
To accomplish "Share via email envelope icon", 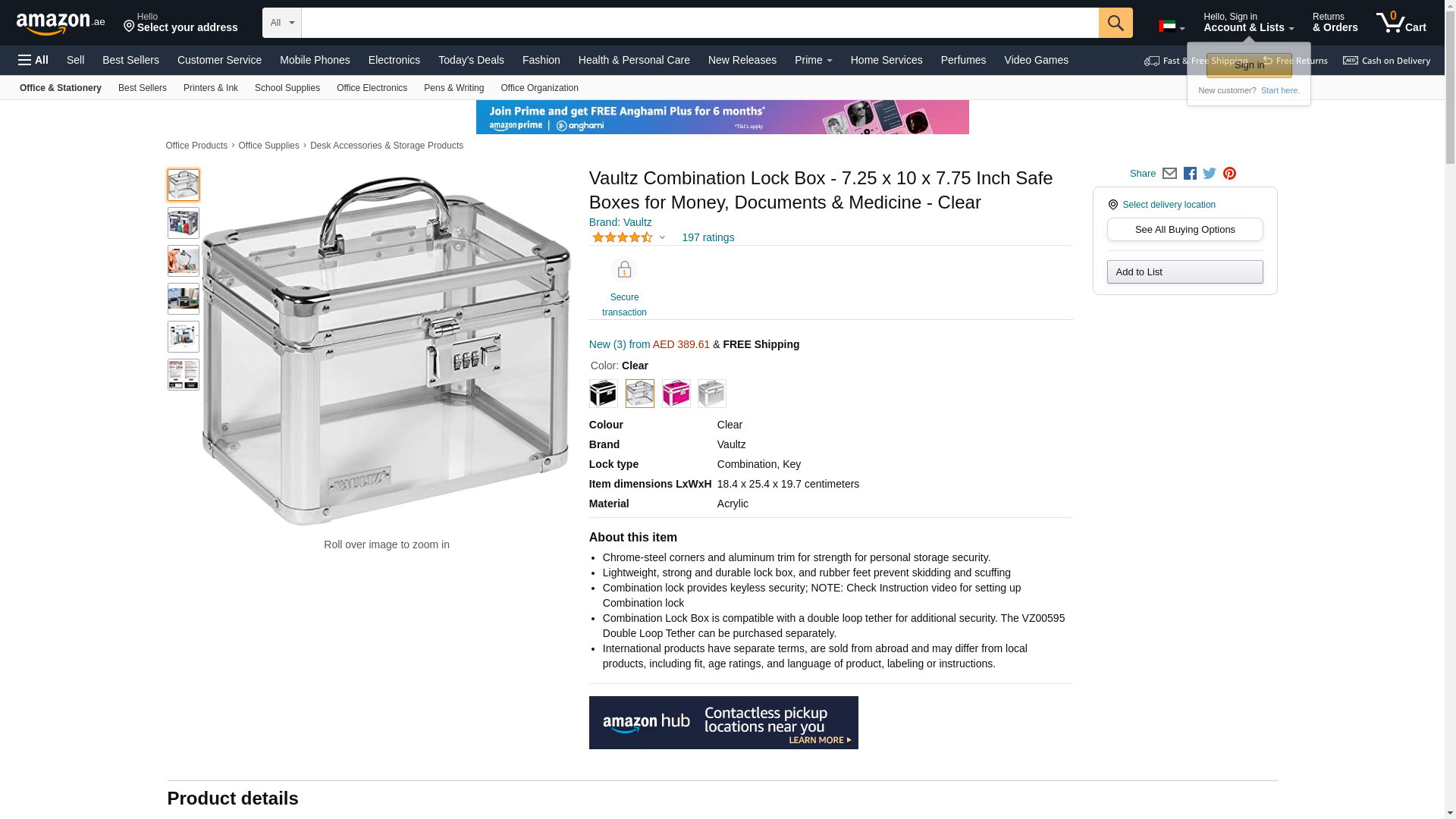I will click(1169, 174).
